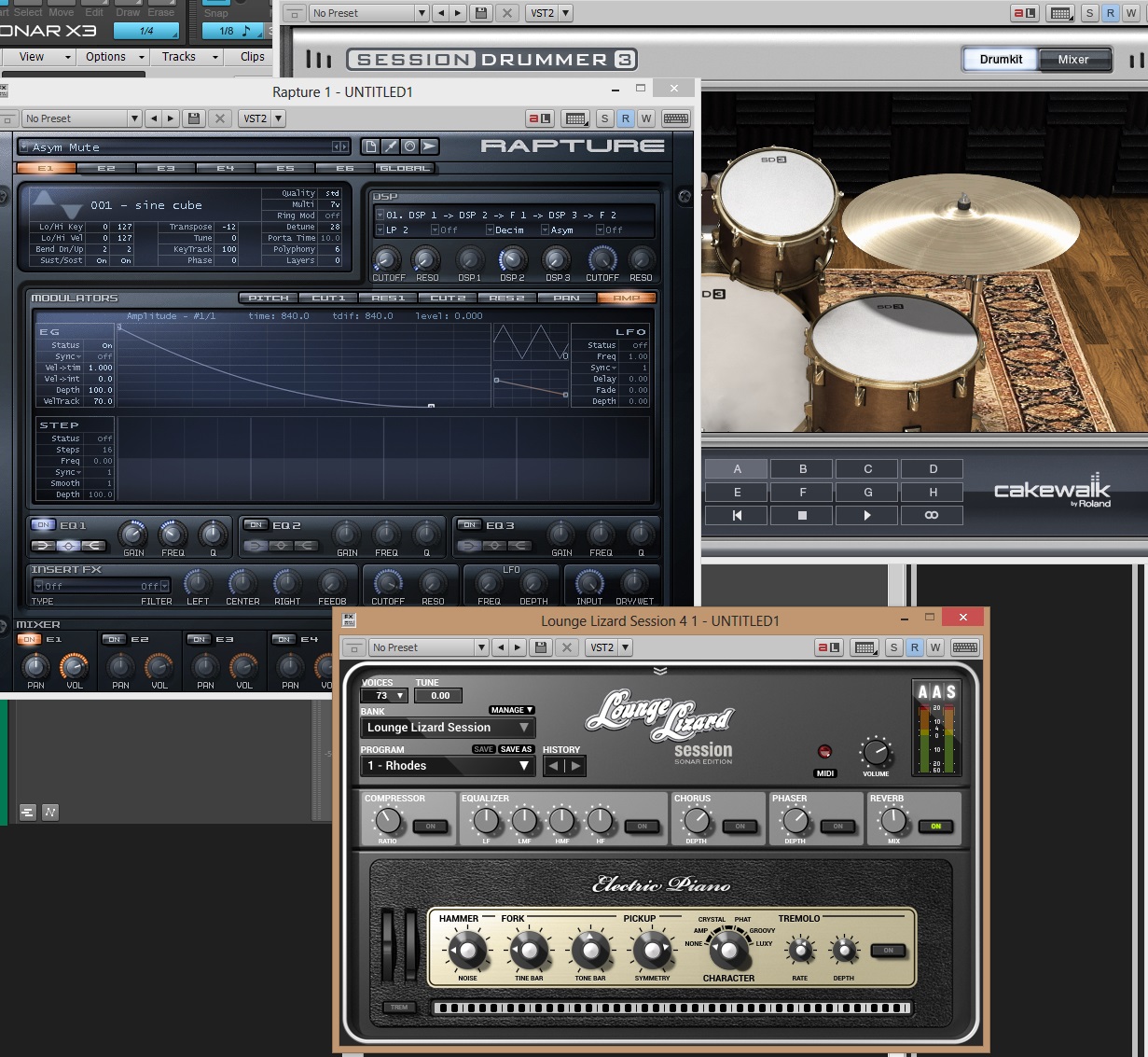Click the first DSP CUTOFF knob in Rapture
The image size is (1148, 1057).
(x=387, y=258)
